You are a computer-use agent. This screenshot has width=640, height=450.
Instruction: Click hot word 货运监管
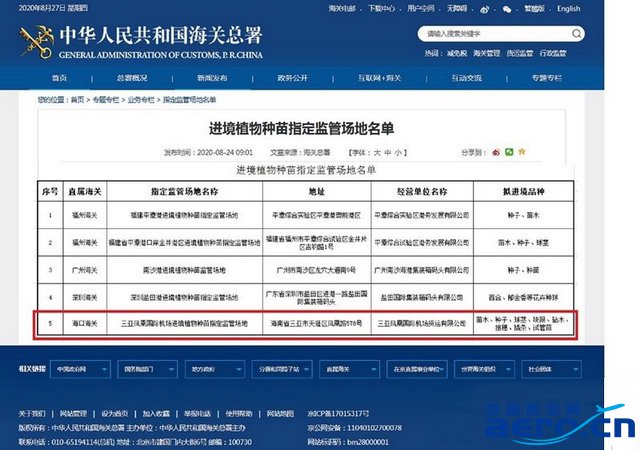pos(520,53)
